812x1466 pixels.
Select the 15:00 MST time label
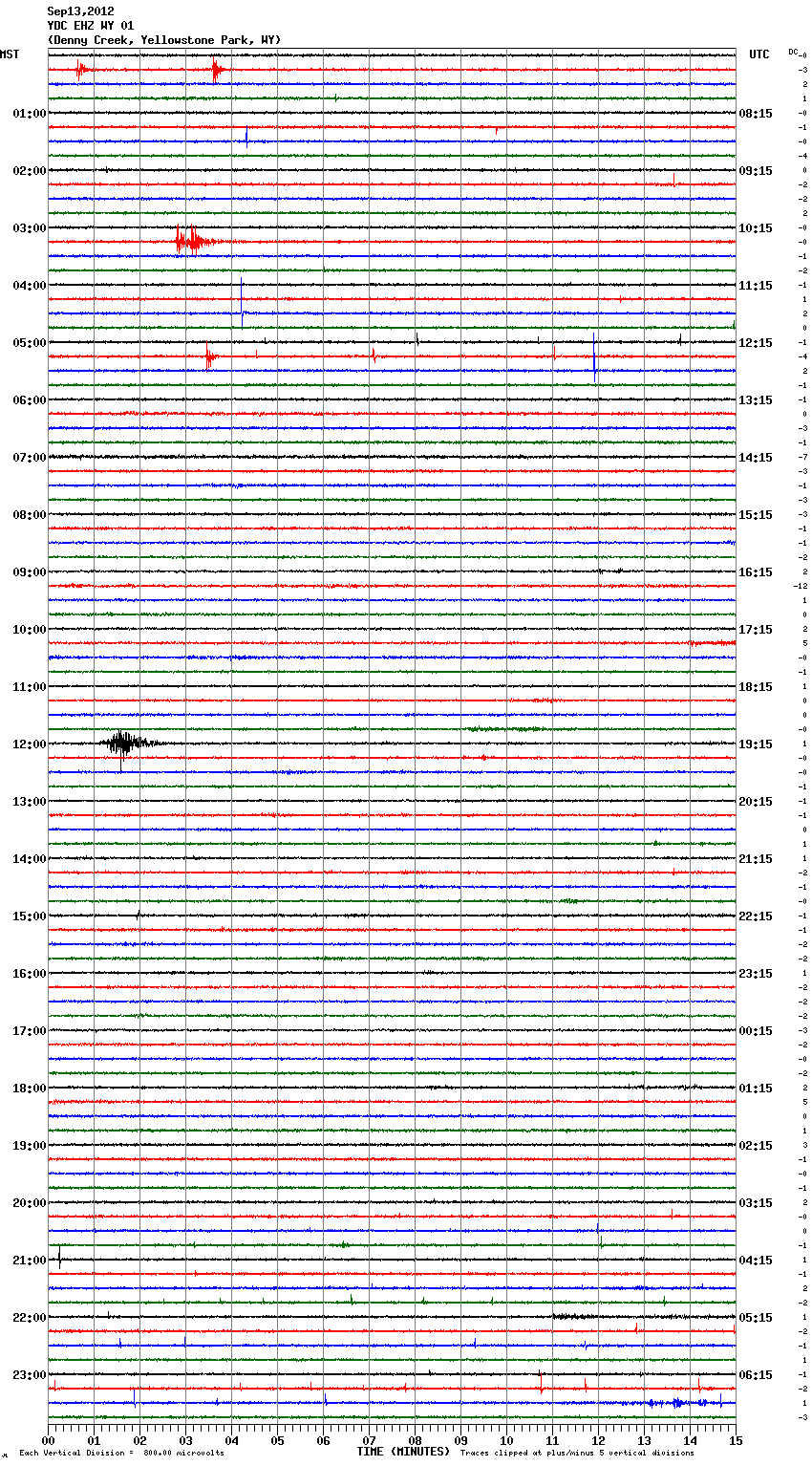pos(30,916)
